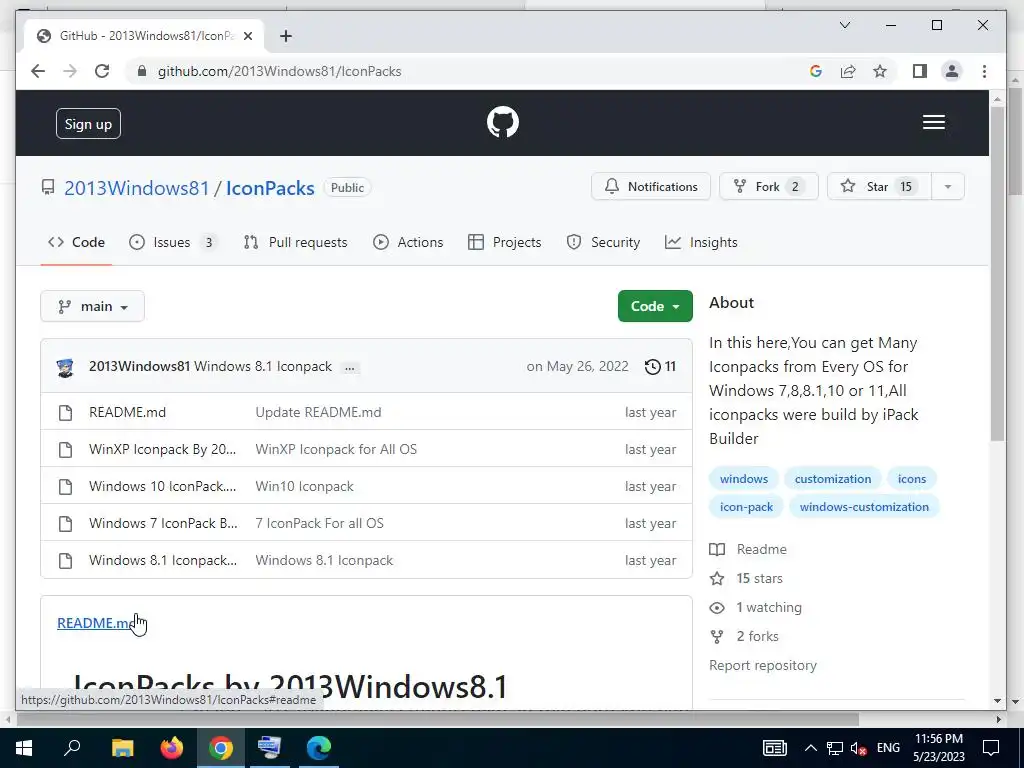Open Windows 7 IconPack file entry
Screen dimensions: 1024x768
[x=163, y=523]
